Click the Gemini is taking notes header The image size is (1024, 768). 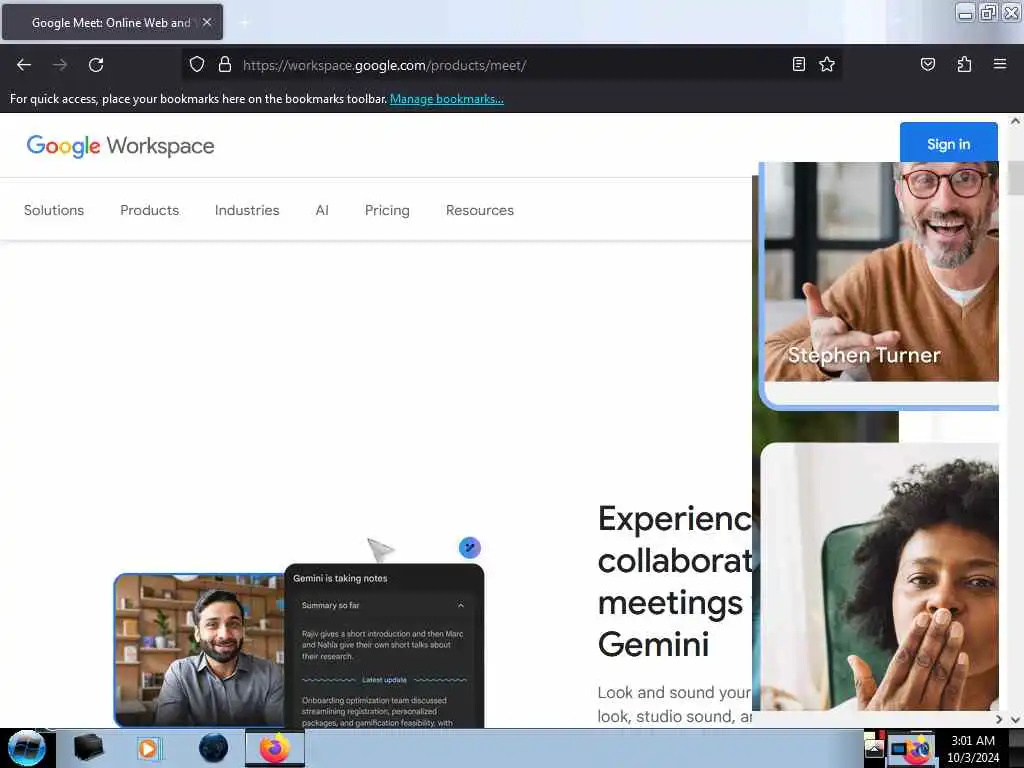point(340,578)
